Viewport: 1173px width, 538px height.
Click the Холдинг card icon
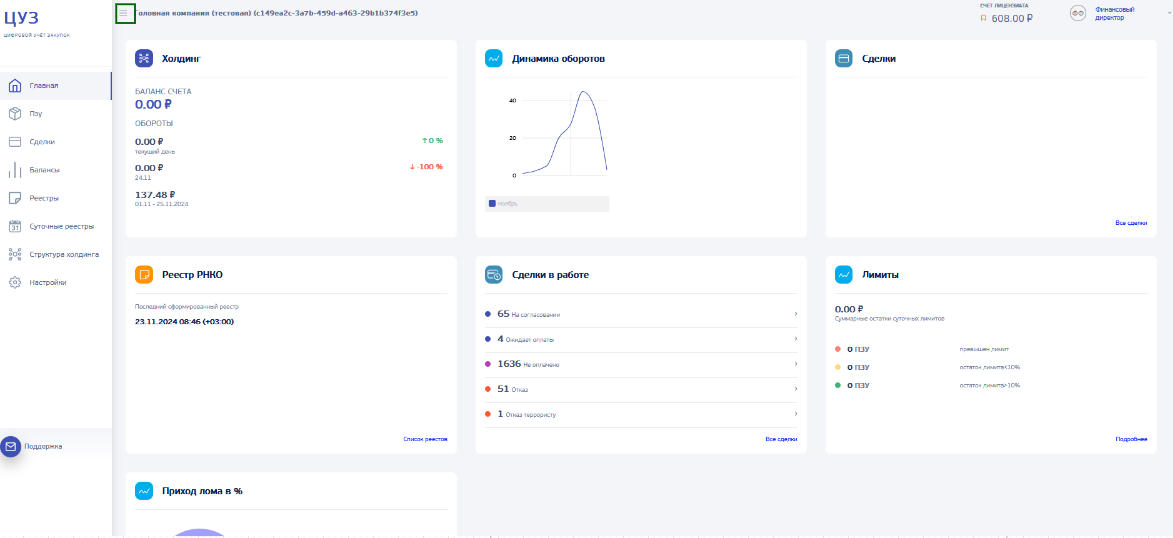[x=144, y=58]
